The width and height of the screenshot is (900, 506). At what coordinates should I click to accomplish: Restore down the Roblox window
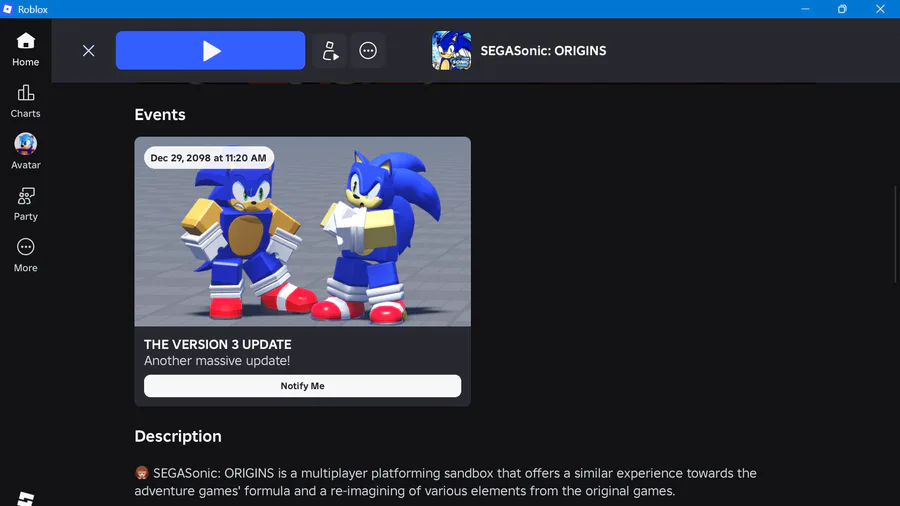point(842,9)
